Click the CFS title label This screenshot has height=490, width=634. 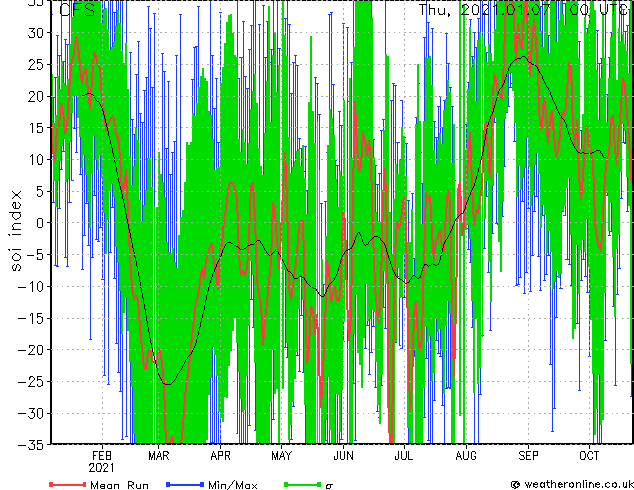(x=77, y=10)
